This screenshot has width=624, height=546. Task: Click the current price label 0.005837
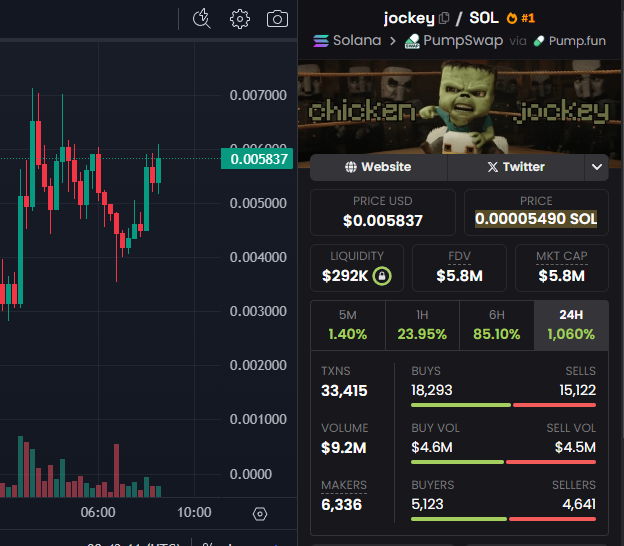[257, 159]
